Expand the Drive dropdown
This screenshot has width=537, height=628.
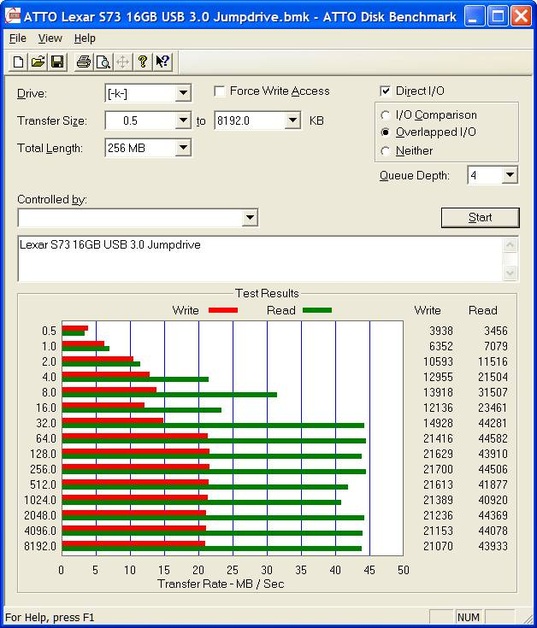[183, 93]
